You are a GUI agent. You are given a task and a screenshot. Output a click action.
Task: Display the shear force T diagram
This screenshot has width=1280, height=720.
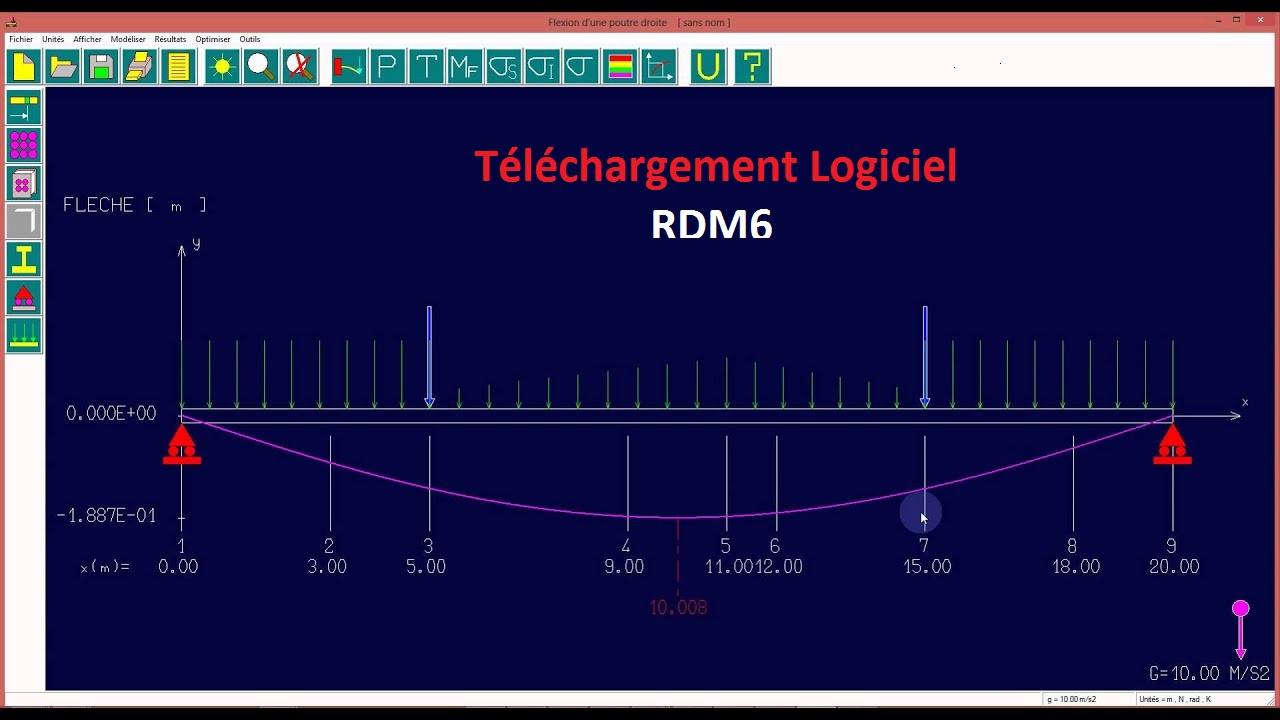[x=426, y=66]
